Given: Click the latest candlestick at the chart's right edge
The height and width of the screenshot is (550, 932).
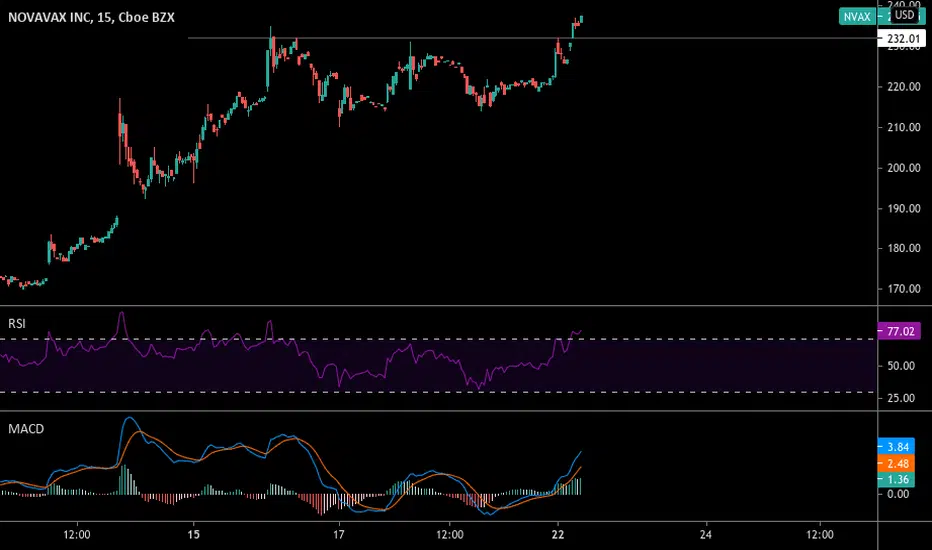Looking at the screenshot, I should pyautogui.click(x=581, y=19).
